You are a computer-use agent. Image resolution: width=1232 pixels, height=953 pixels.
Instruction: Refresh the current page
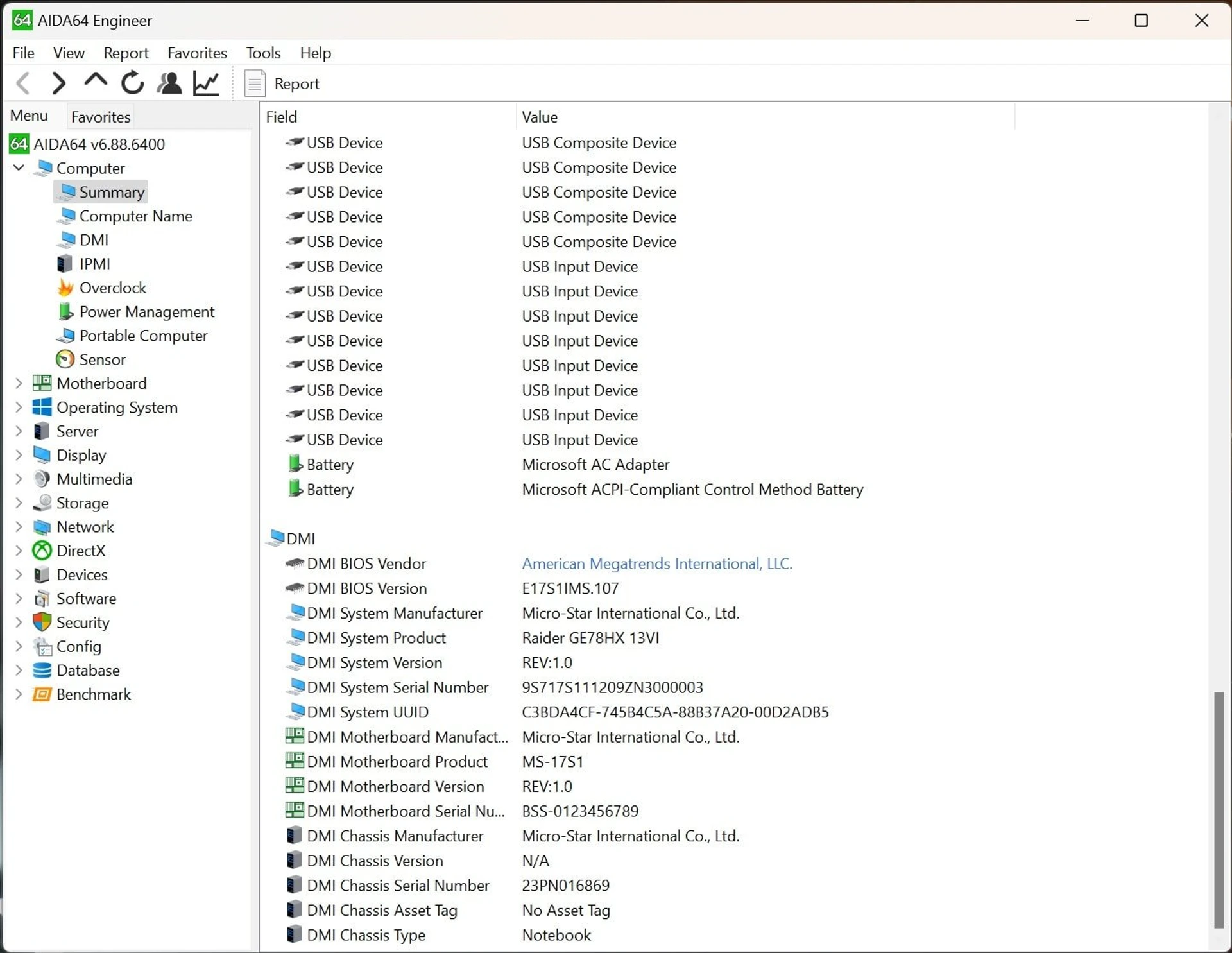[x=132, y=83]
